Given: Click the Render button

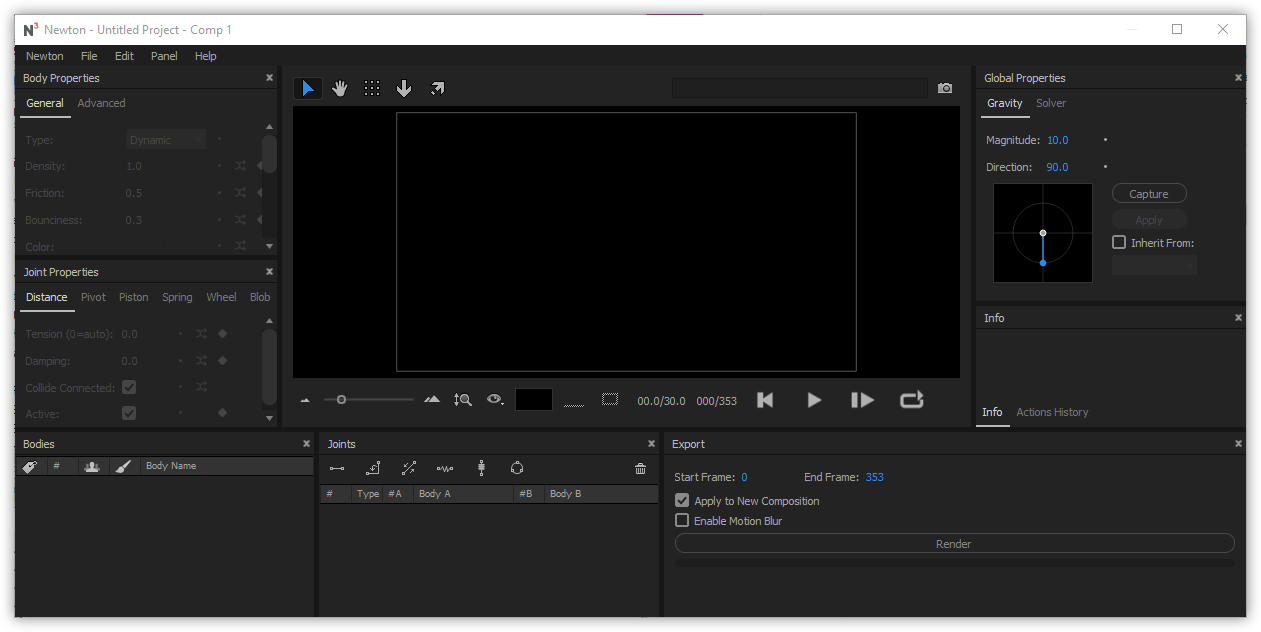Looking at the screenshot, I should point(954,544).
